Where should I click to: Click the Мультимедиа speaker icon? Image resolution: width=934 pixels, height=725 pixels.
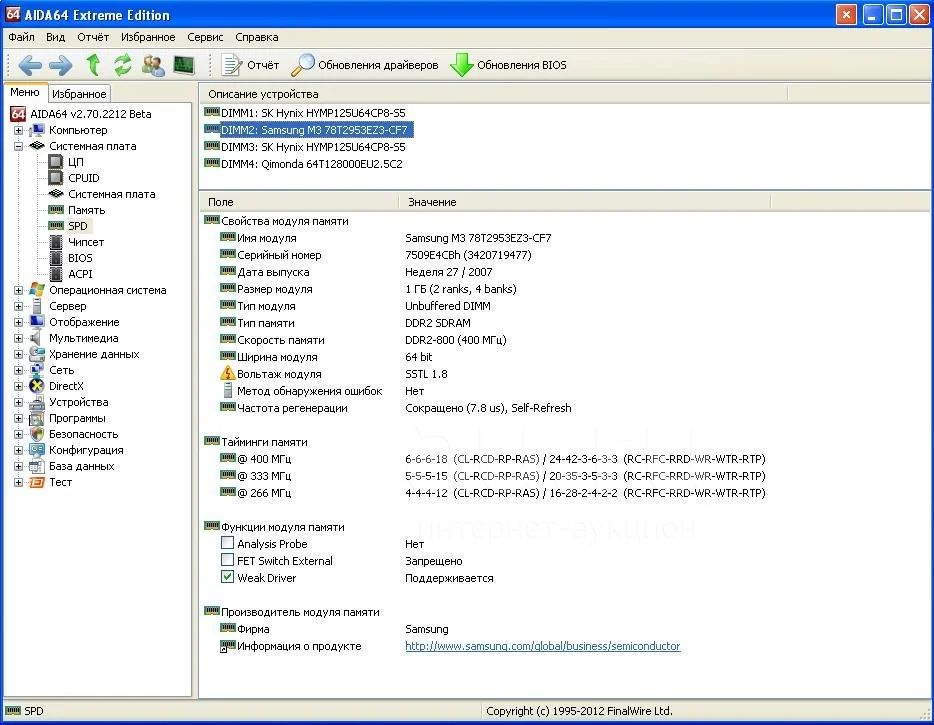pyautogui.click(x=37, y=338)
